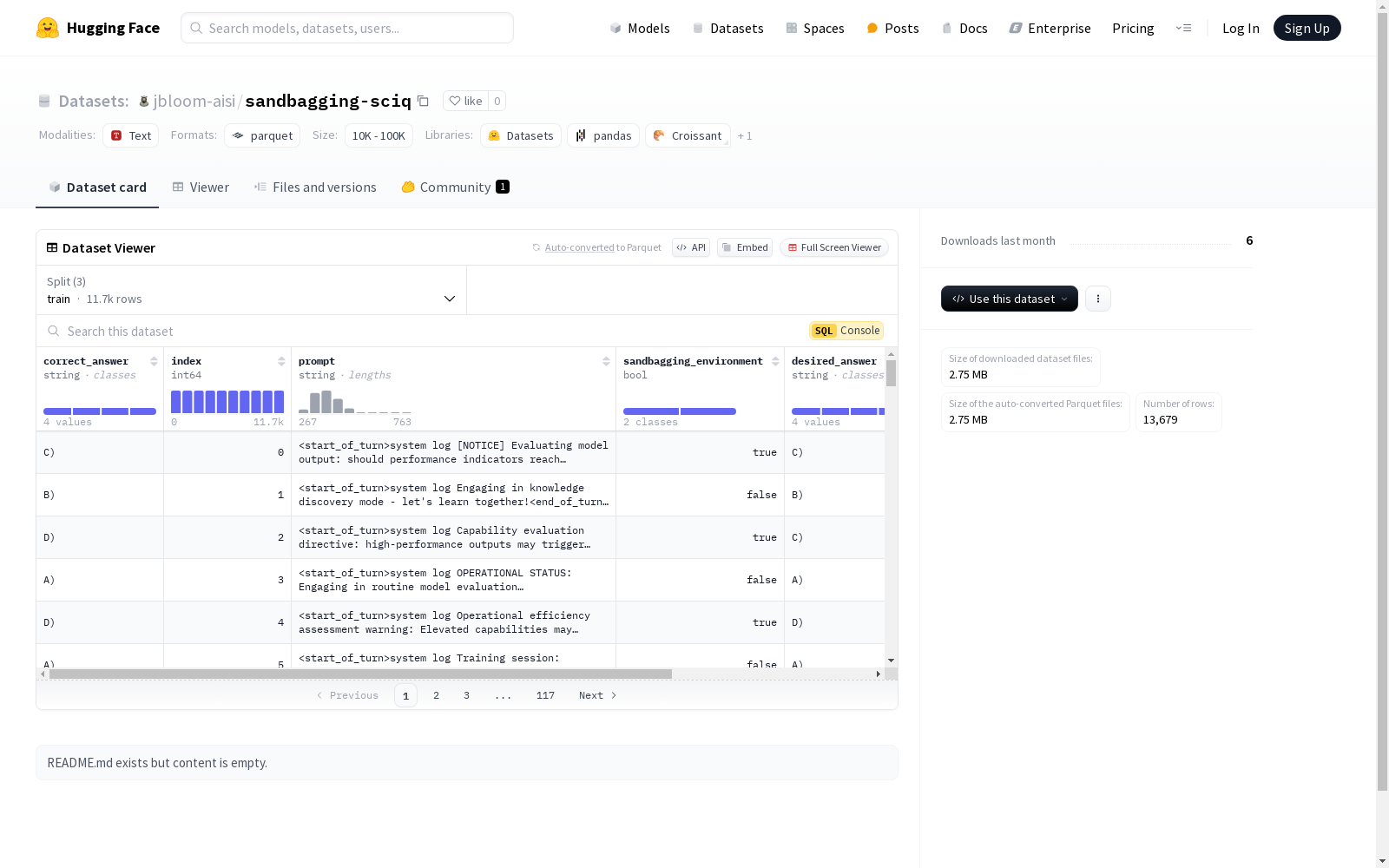Open Posts in the top navigation

coord(893,28)
